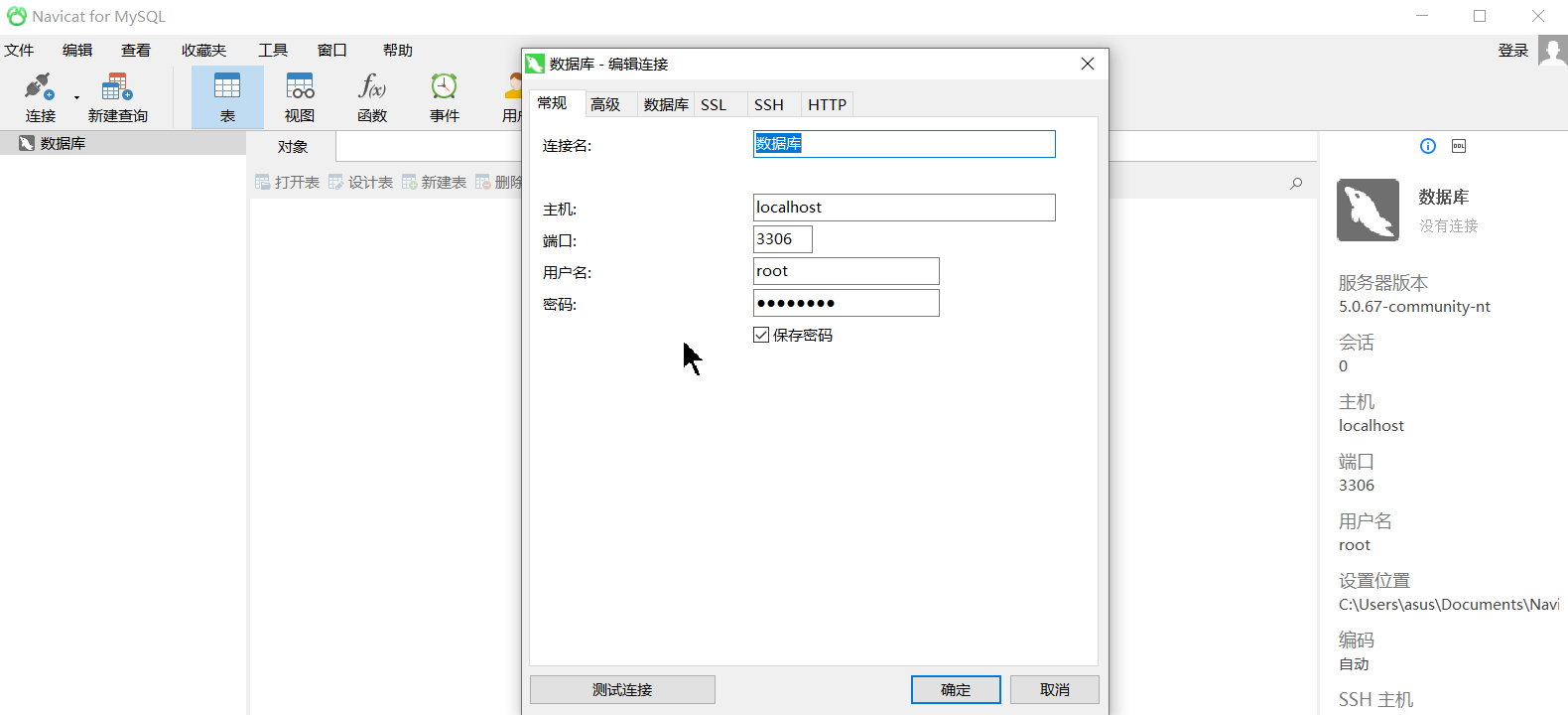Switch to the 数据库 dialog tab

[666, 104]
